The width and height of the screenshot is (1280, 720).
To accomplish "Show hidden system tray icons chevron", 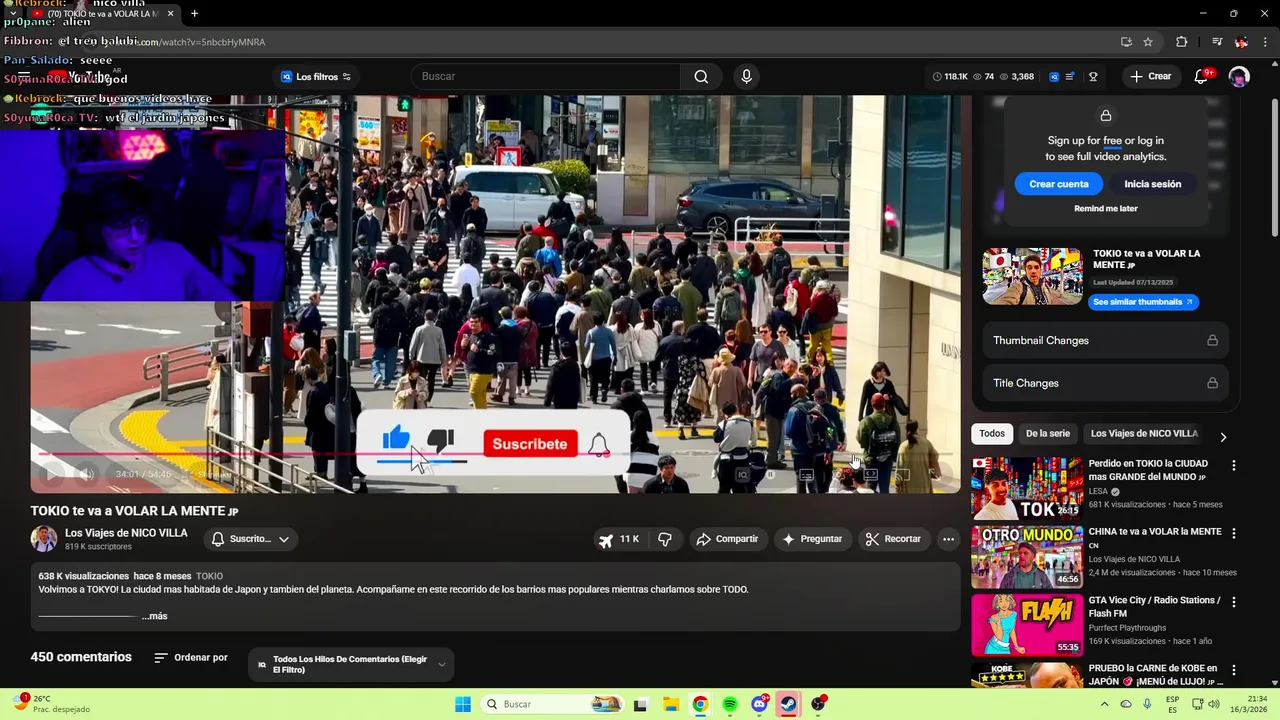I will click(x=1104, y=704).
